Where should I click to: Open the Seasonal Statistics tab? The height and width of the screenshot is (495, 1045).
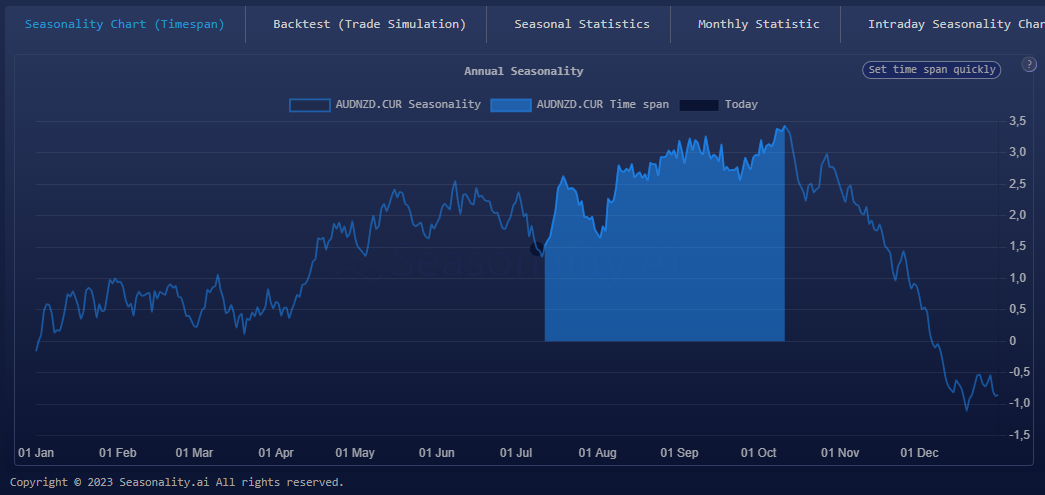581,24
